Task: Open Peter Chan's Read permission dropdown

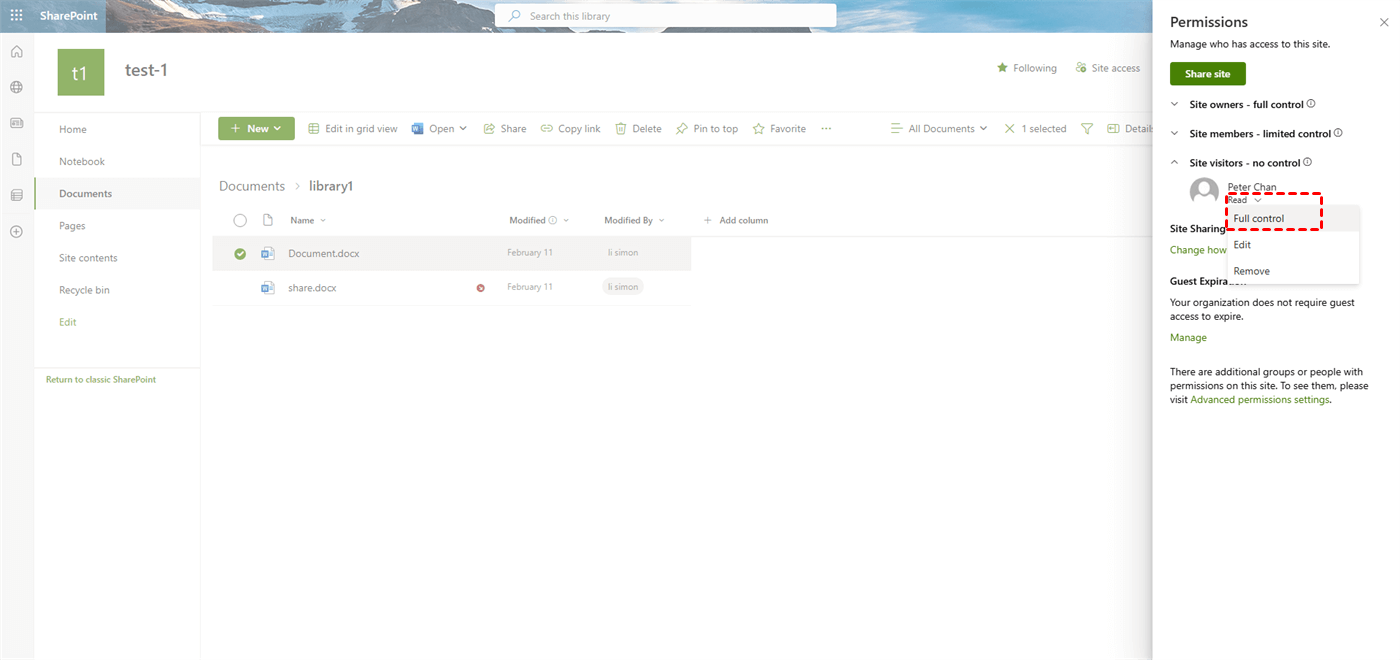Action: point(1244,200)
